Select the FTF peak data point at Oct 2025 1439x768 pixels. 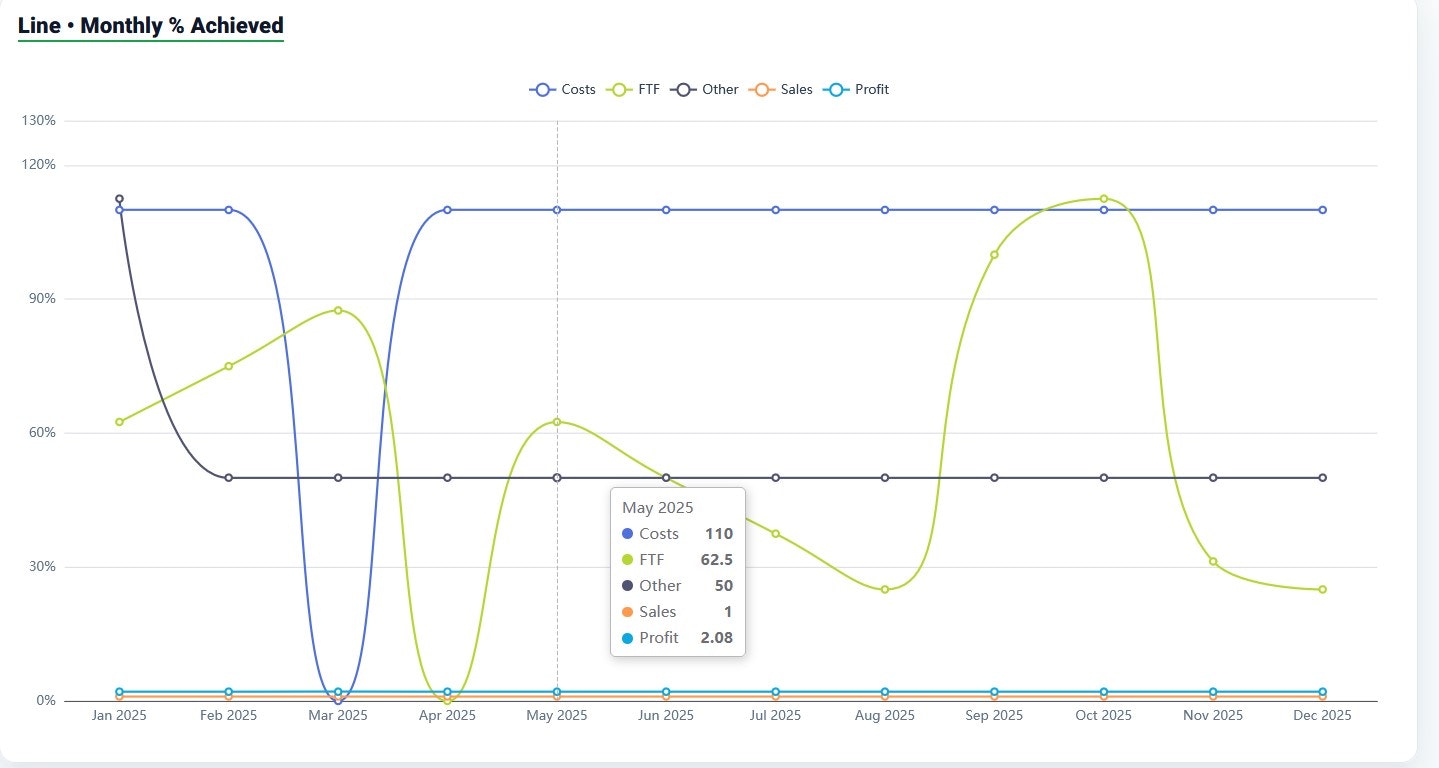(1103, 198)
